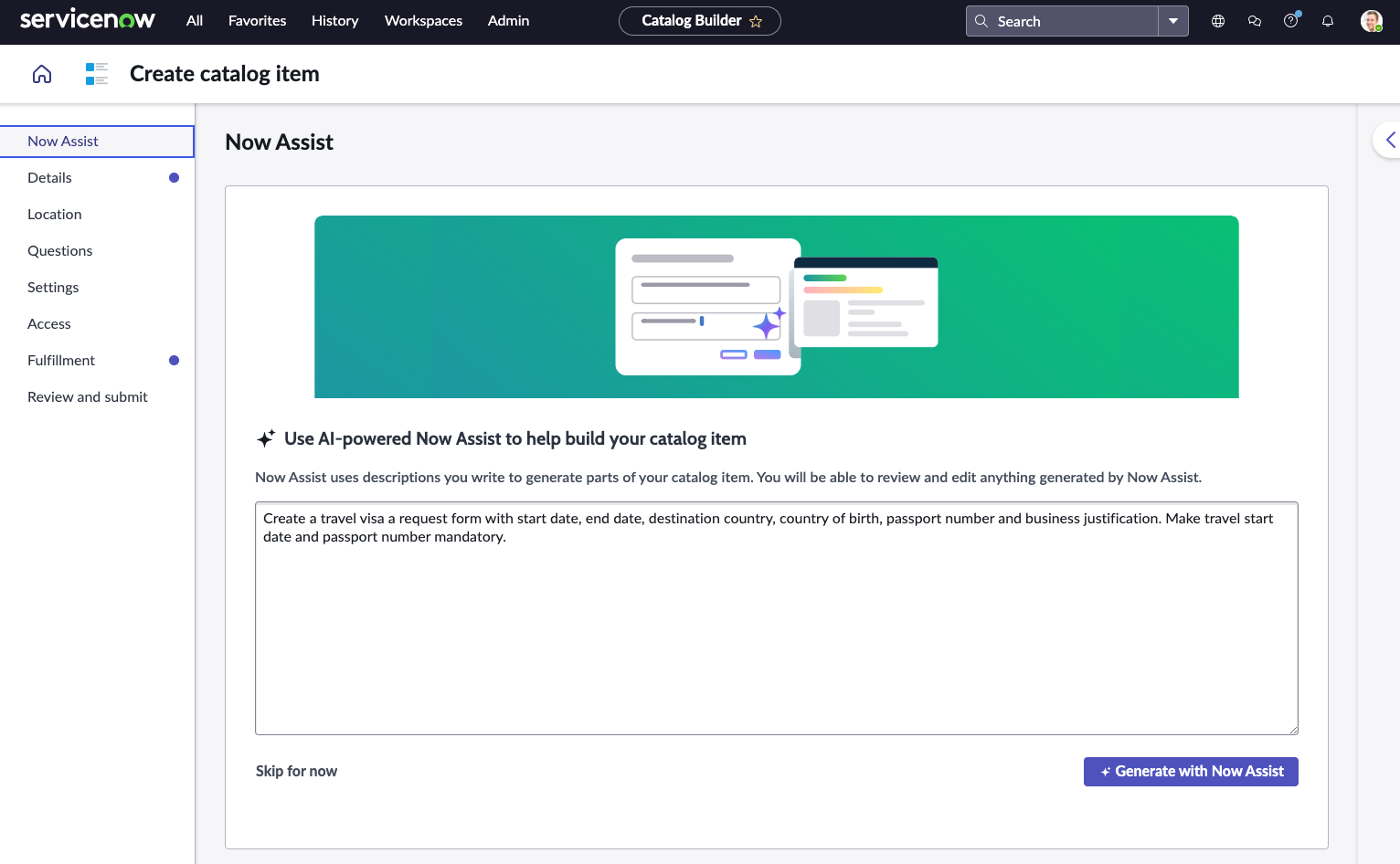Screen dimensions: 1400x864
Task: Select the Now Assist step
Action: 97,142
